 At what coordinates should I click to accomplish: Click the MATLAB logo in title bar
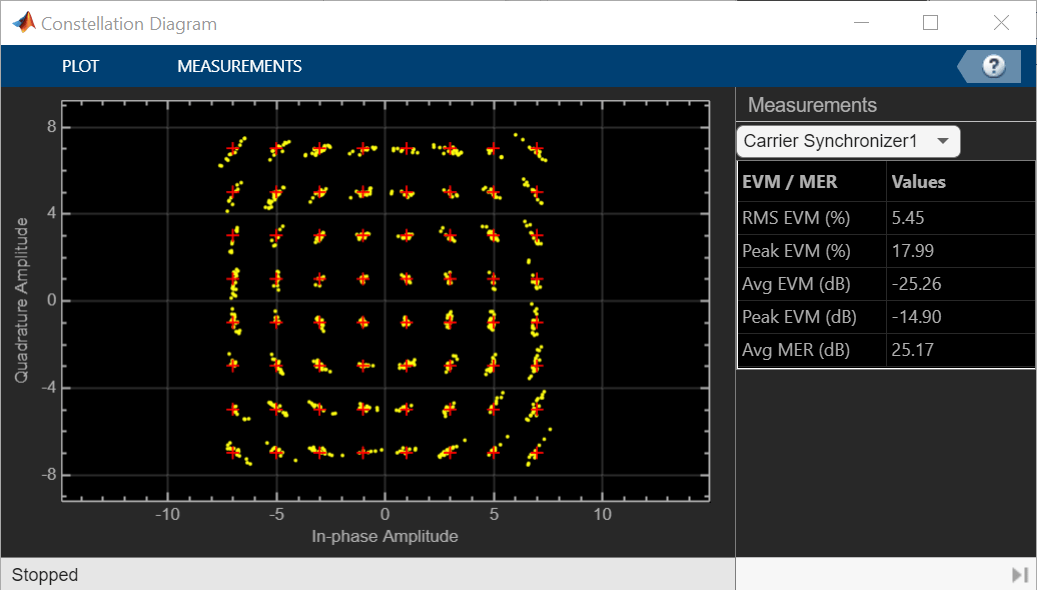click(24, 23)
